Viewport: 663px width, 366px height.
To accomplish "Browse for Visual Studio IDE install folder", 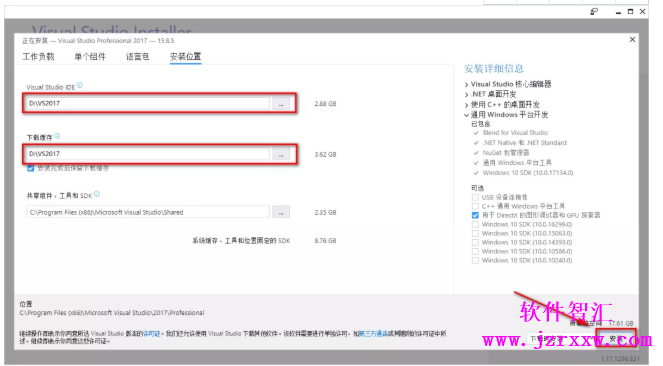I will coord(281,104).
